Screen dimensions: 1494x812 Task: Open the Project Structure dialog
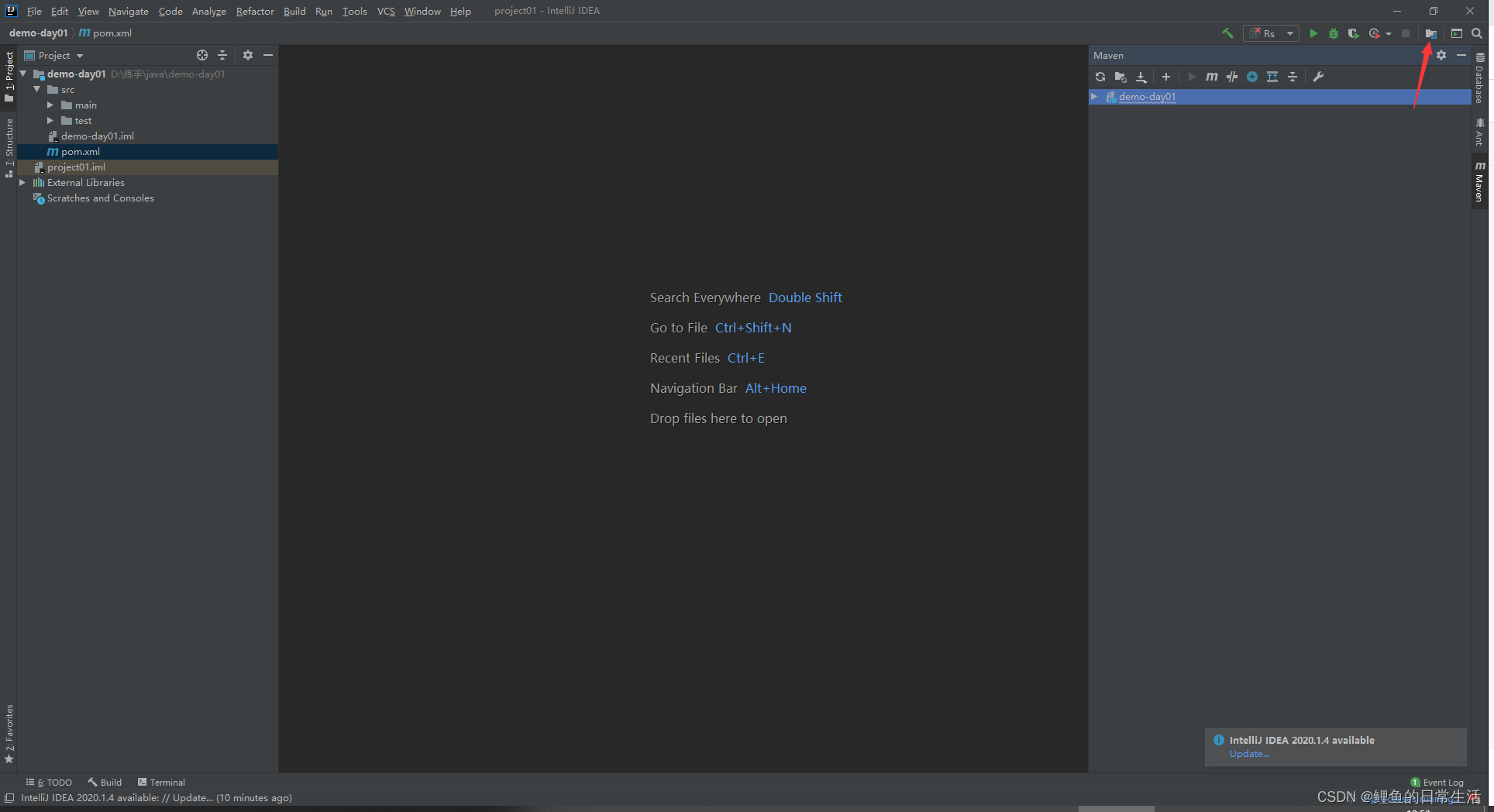pyautogui.click(x=1431, y=33)
